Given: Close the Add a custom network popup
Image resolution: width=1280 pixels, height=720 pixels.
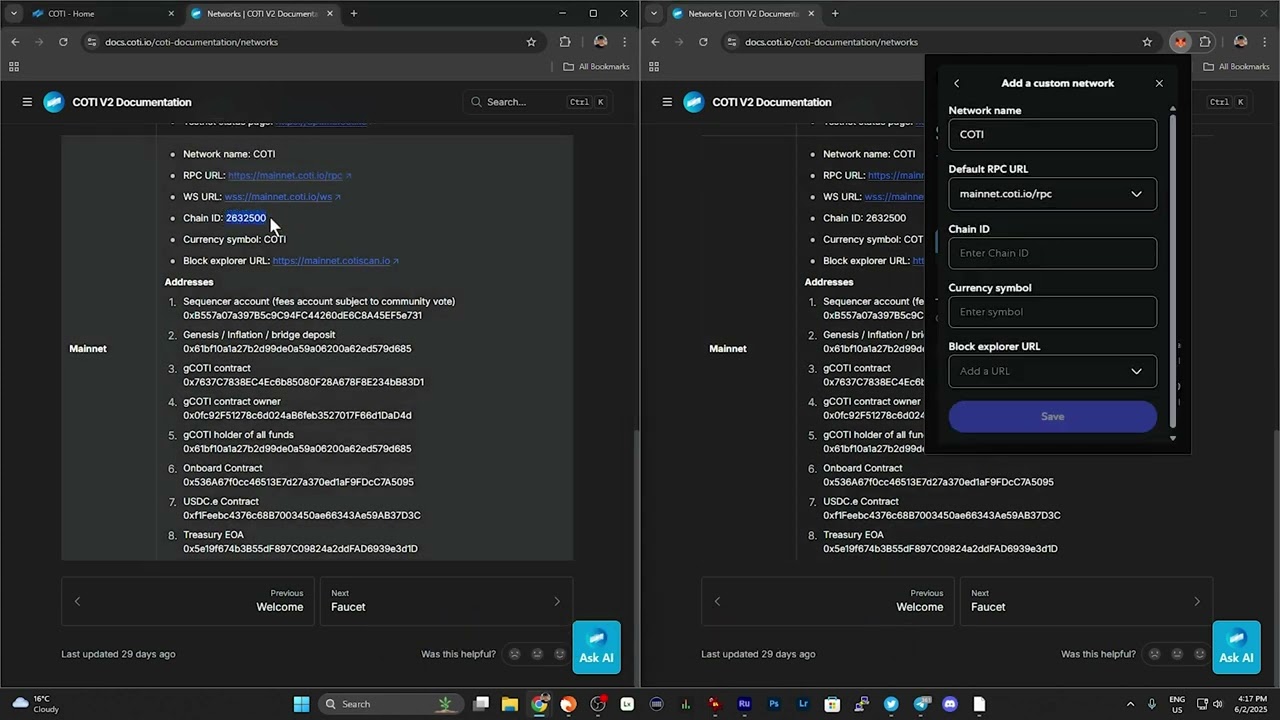Looking at the screenshot, I should pyautogui.click(x=1159, y=83).
